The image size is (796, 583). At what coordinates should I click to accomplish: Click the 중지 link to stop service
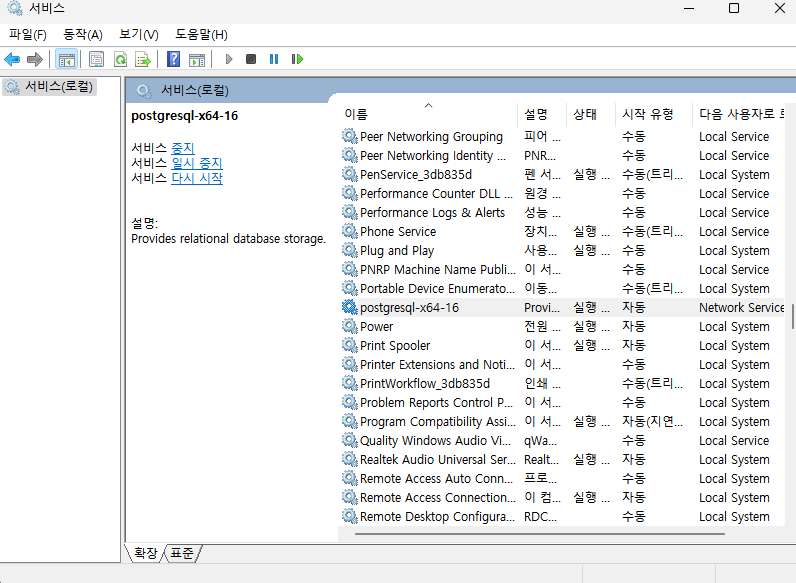(183, 148)
